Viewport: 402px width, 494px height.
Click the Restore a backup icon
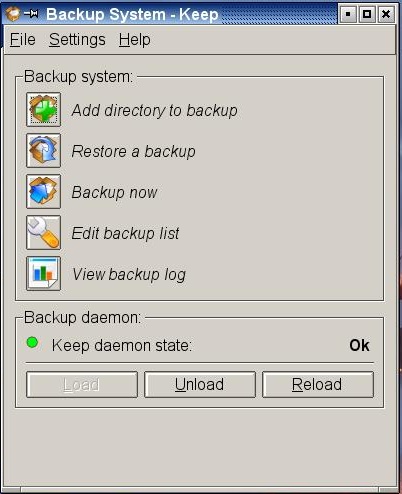click(x=43, y=151)
